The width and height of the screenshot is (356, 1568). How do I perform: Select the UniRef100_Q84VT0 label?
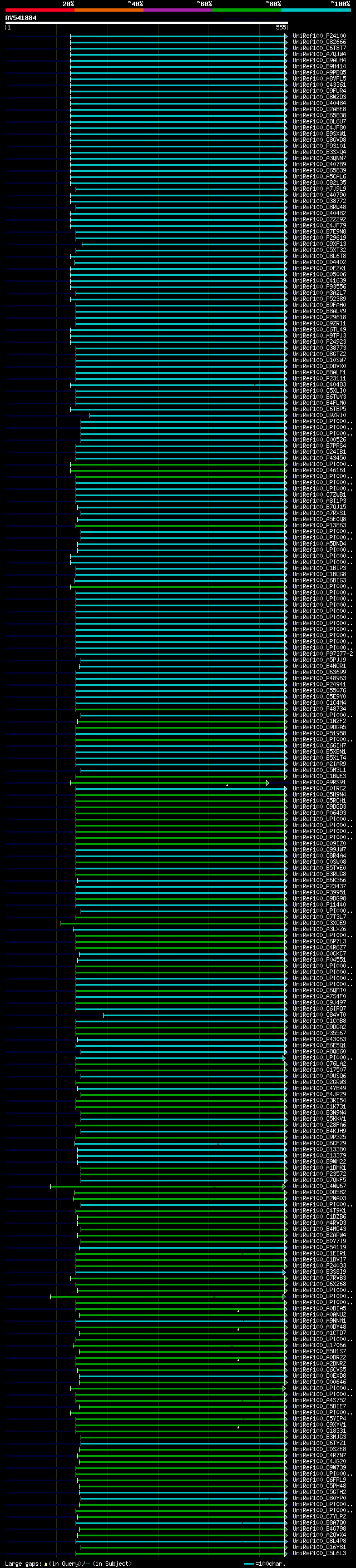tap(319, 1015)
